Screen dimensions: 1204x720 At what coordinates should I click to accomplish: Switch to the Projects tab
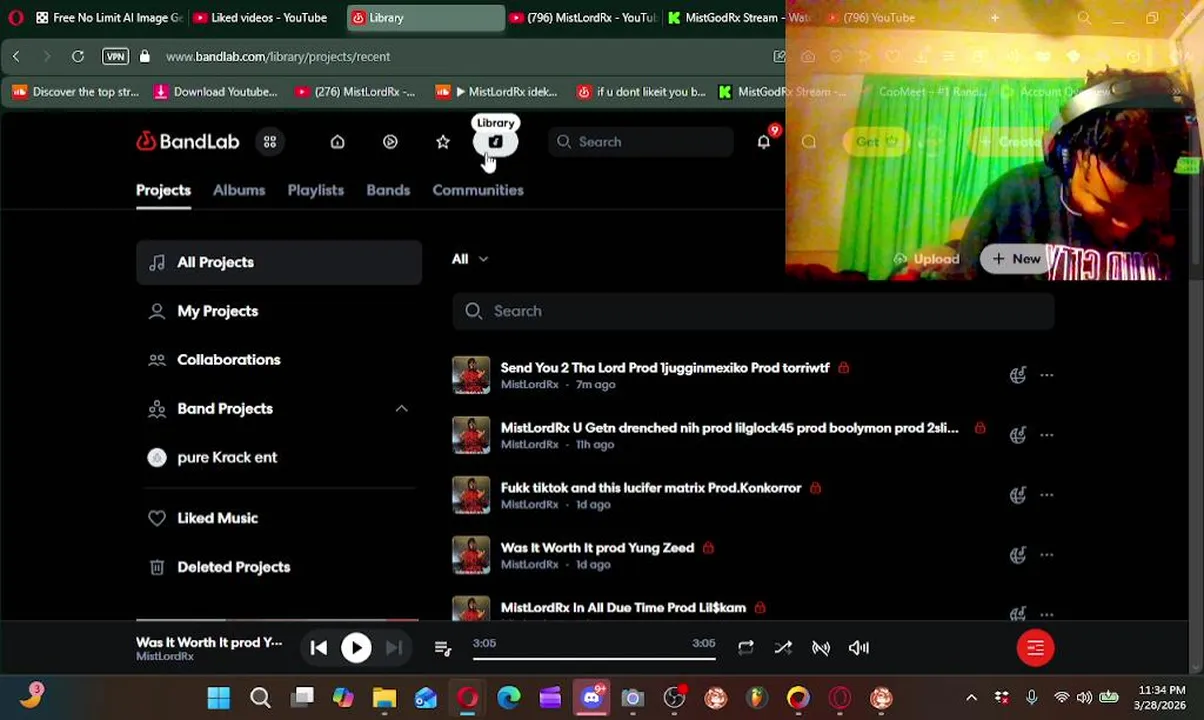[x=163, y=190]
